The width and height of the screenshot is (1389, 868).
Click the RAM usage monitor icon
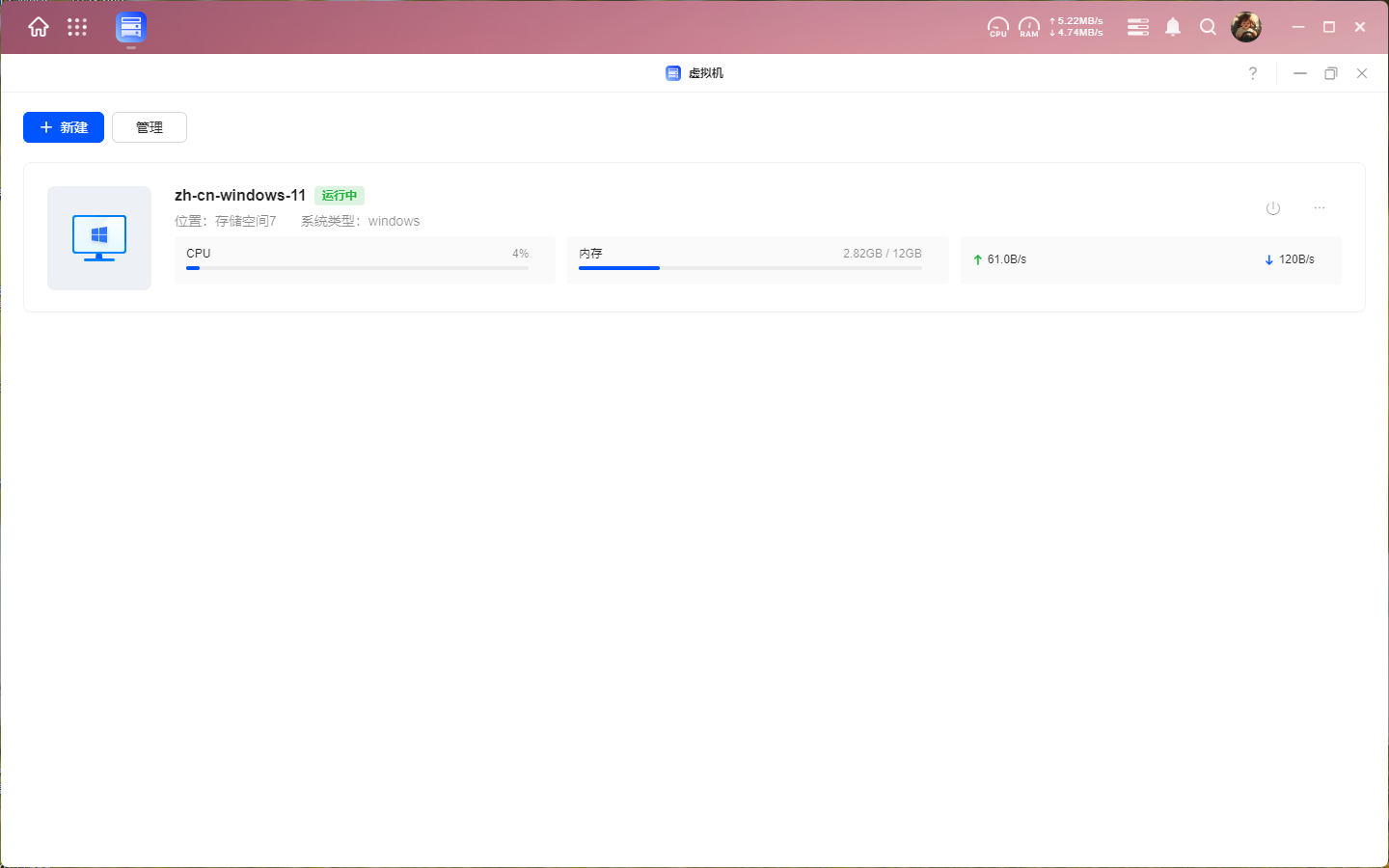pos(1029,27)
